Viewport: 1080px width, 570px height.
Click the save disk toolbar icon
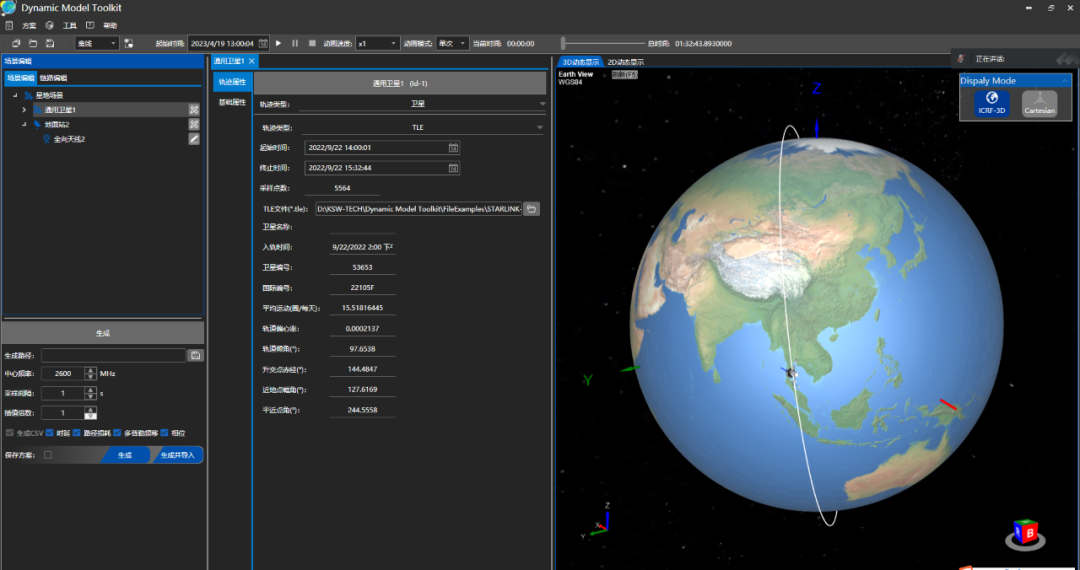coord(50,43)
